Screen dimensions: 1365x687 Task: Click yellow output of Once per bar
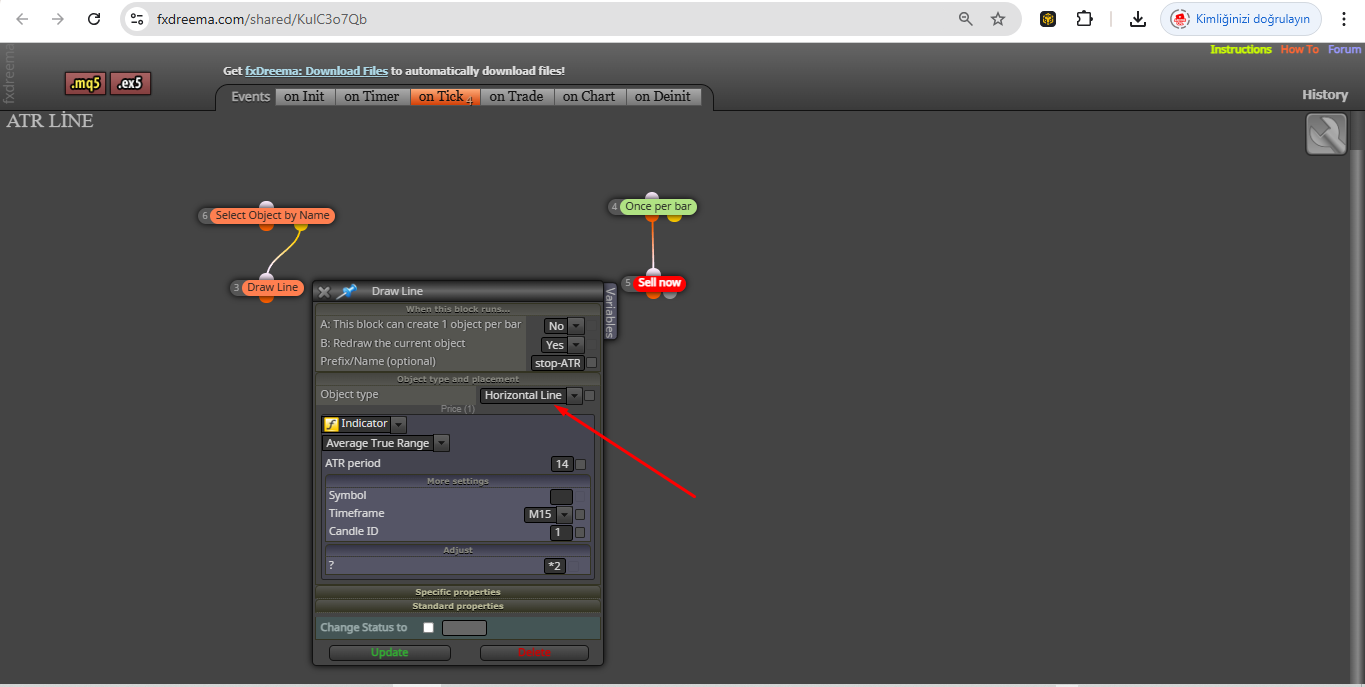674,217
